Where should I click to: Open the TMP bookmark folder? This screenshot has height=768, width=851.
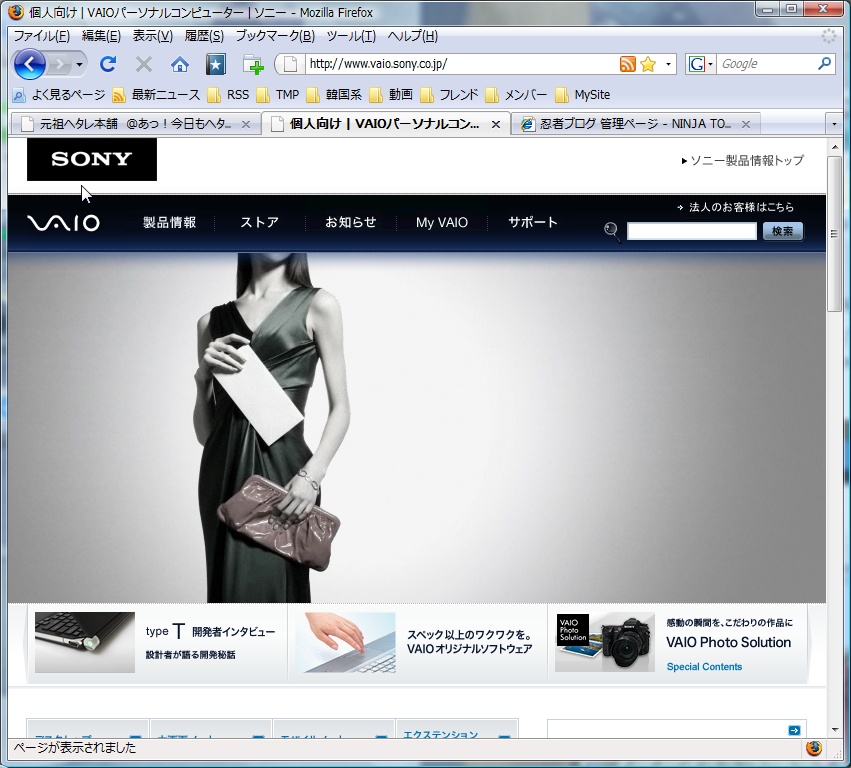pyautogui.click(x=278, y=95)
